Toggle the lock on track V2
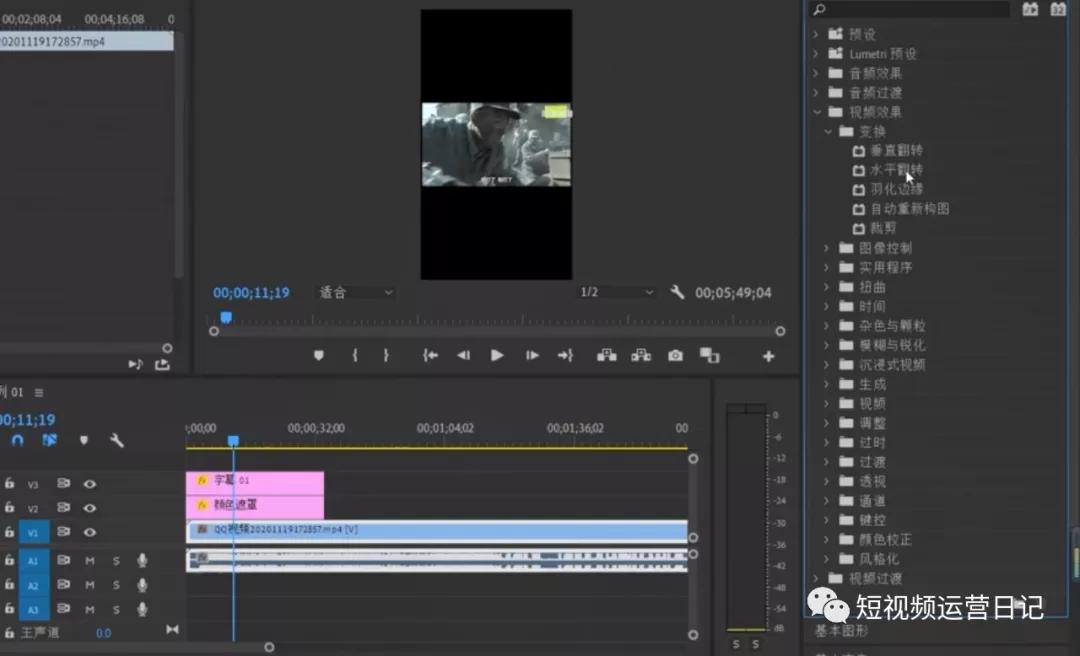This screenshot has width=1080, height=656. [9, 508]
